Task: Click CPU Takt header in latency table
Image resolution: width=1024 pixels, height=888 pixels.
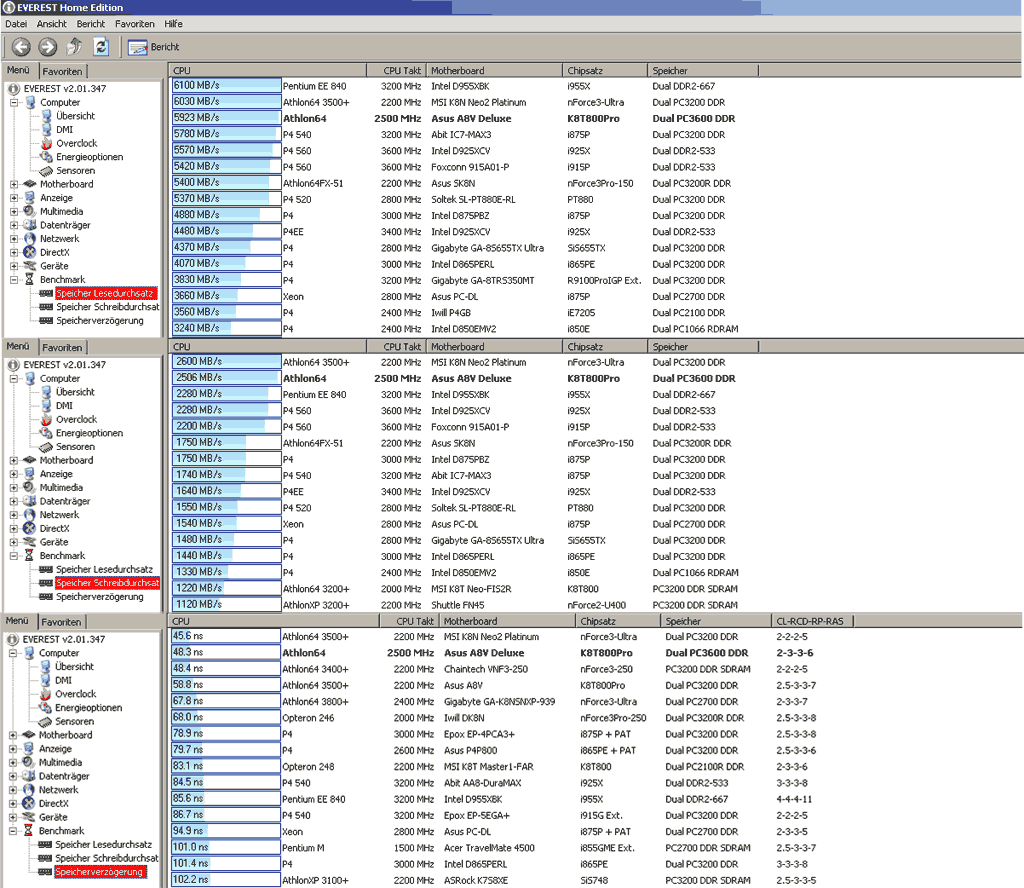Action: pos(408,622)
